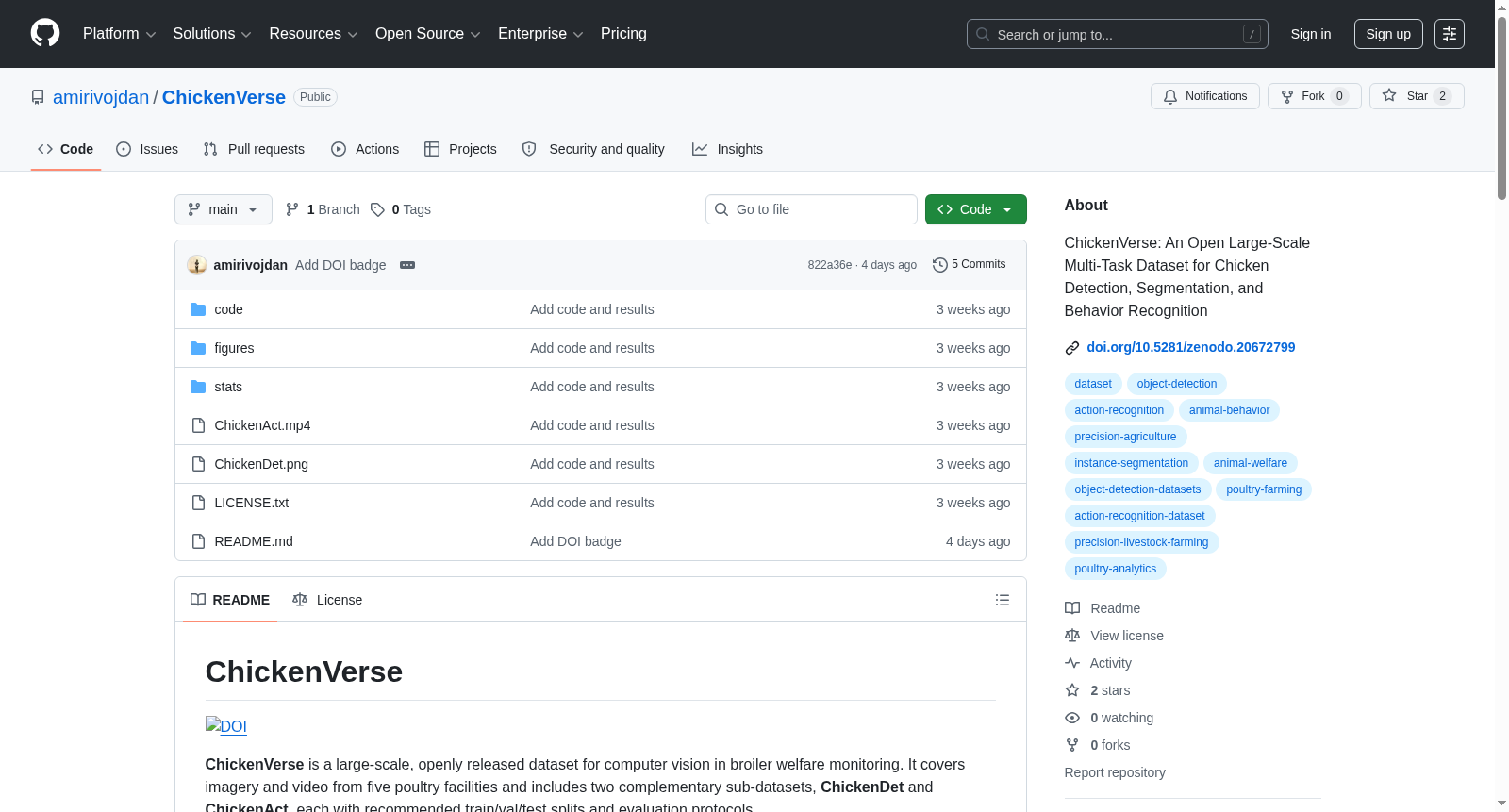This screenshot has width=1509, height=812.
Task: Open the Add DOI badge commit message
Action: 340,265
